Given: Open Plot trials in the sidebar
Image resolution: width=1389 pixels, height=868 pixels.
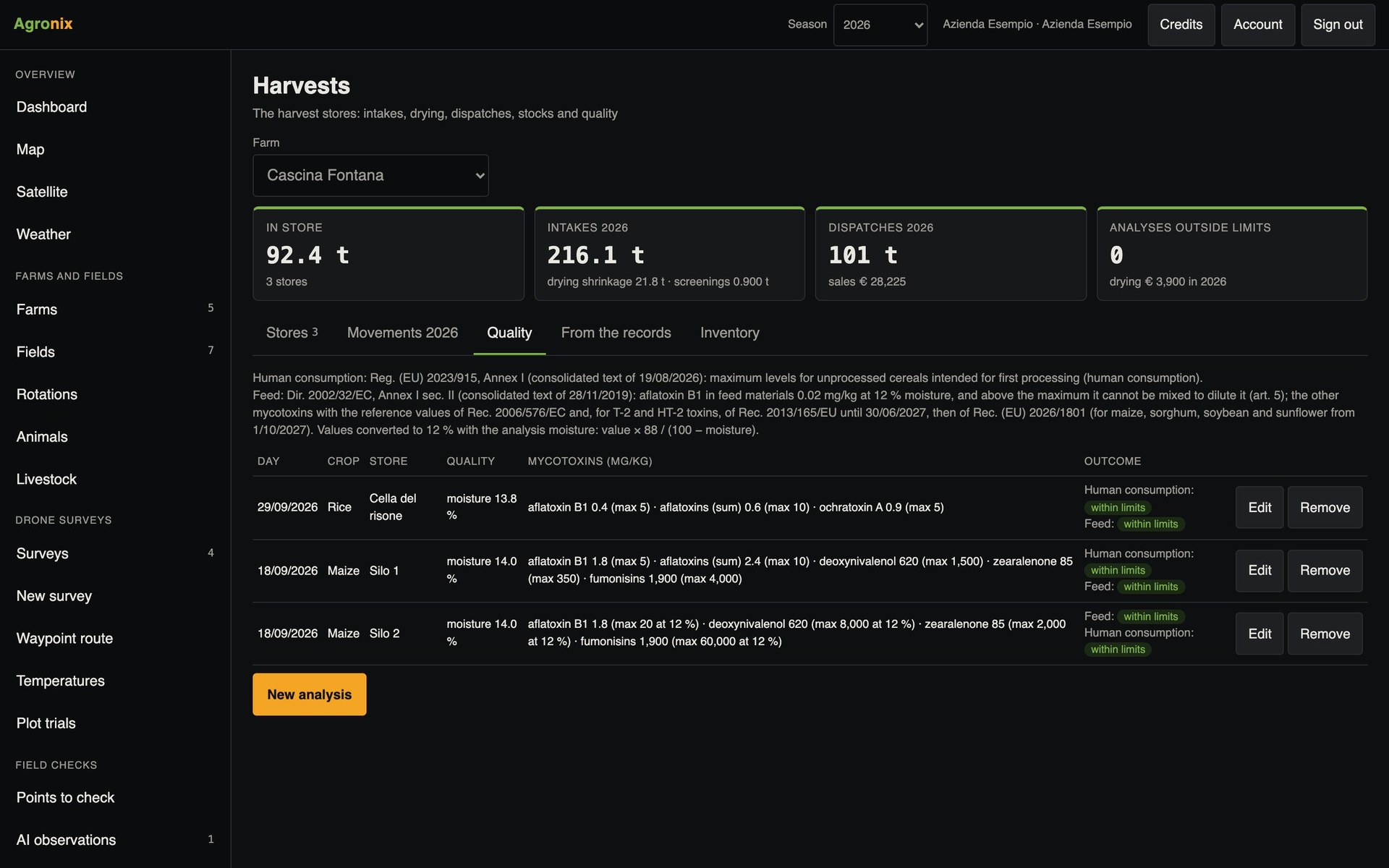Looking at the screenshot, I should click(x=115, y=723).
